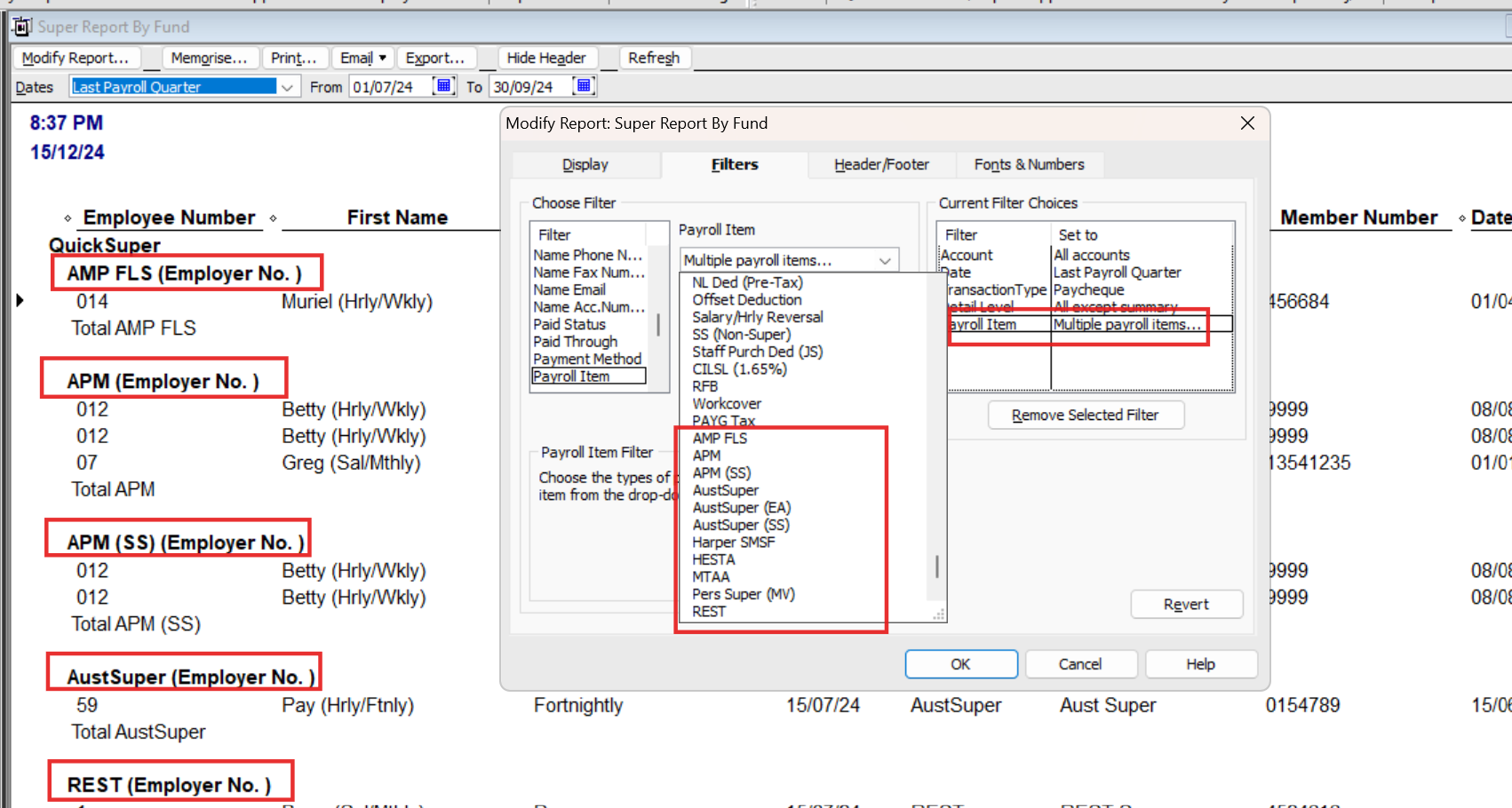Open Help for the dialog

click(x=1200, y=664)
